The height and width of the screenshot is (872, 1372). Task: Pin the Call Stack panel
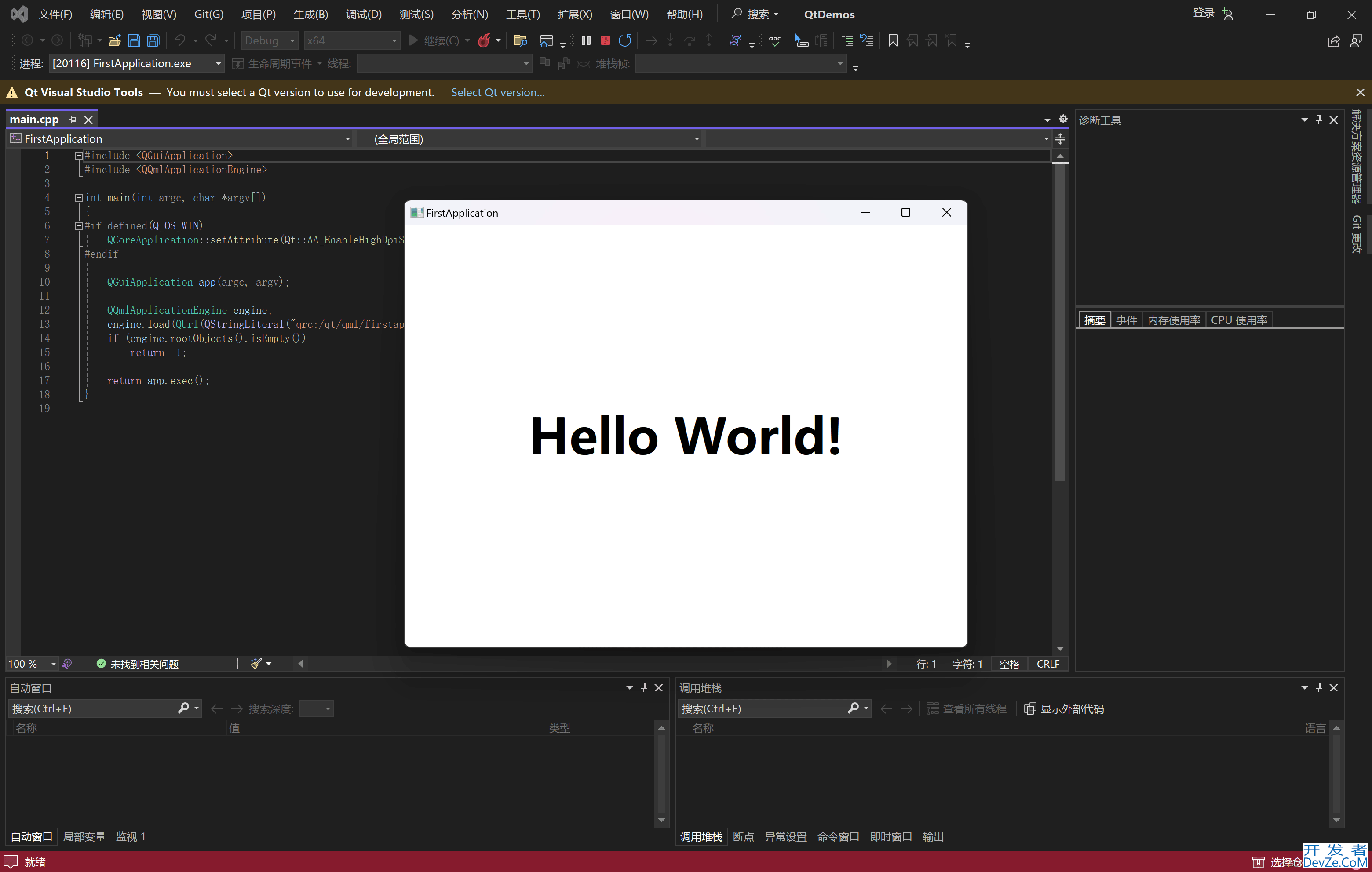[1318, 687]
